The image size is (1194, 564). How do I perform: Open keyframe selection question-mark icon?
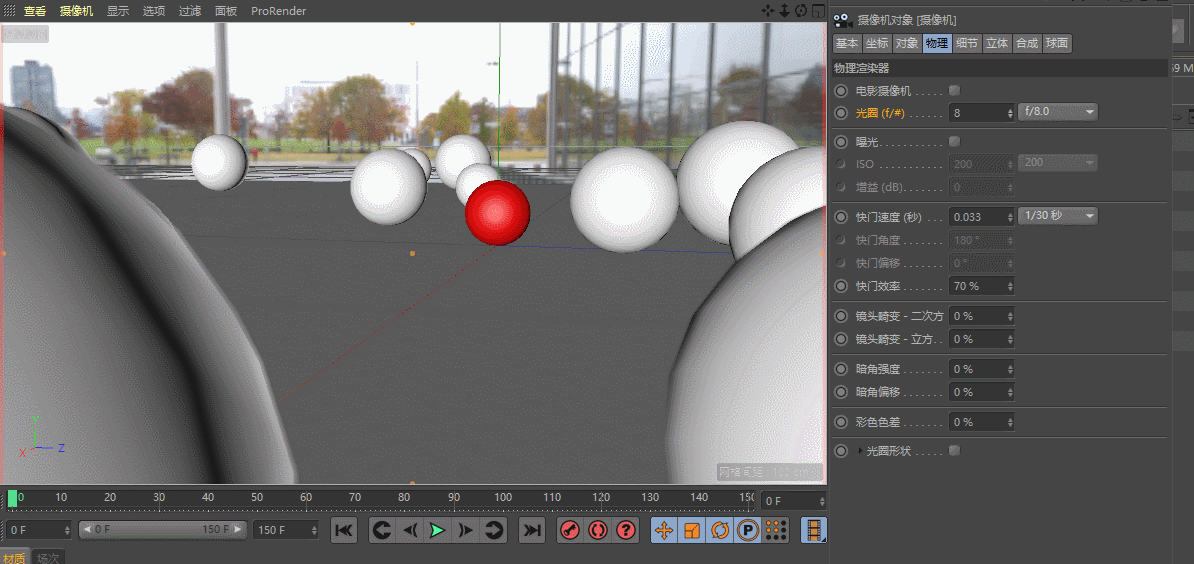[626, 531]
